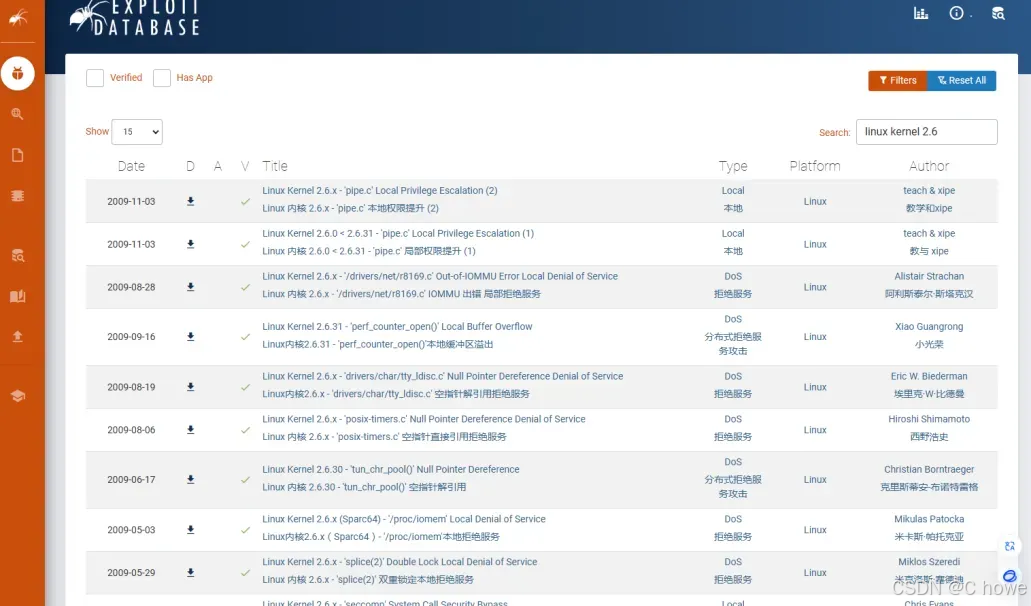Download the r8169.c IOMMU exploit
The width and height of the screenshot is (1031, 606).
click(x=190, y=287)
